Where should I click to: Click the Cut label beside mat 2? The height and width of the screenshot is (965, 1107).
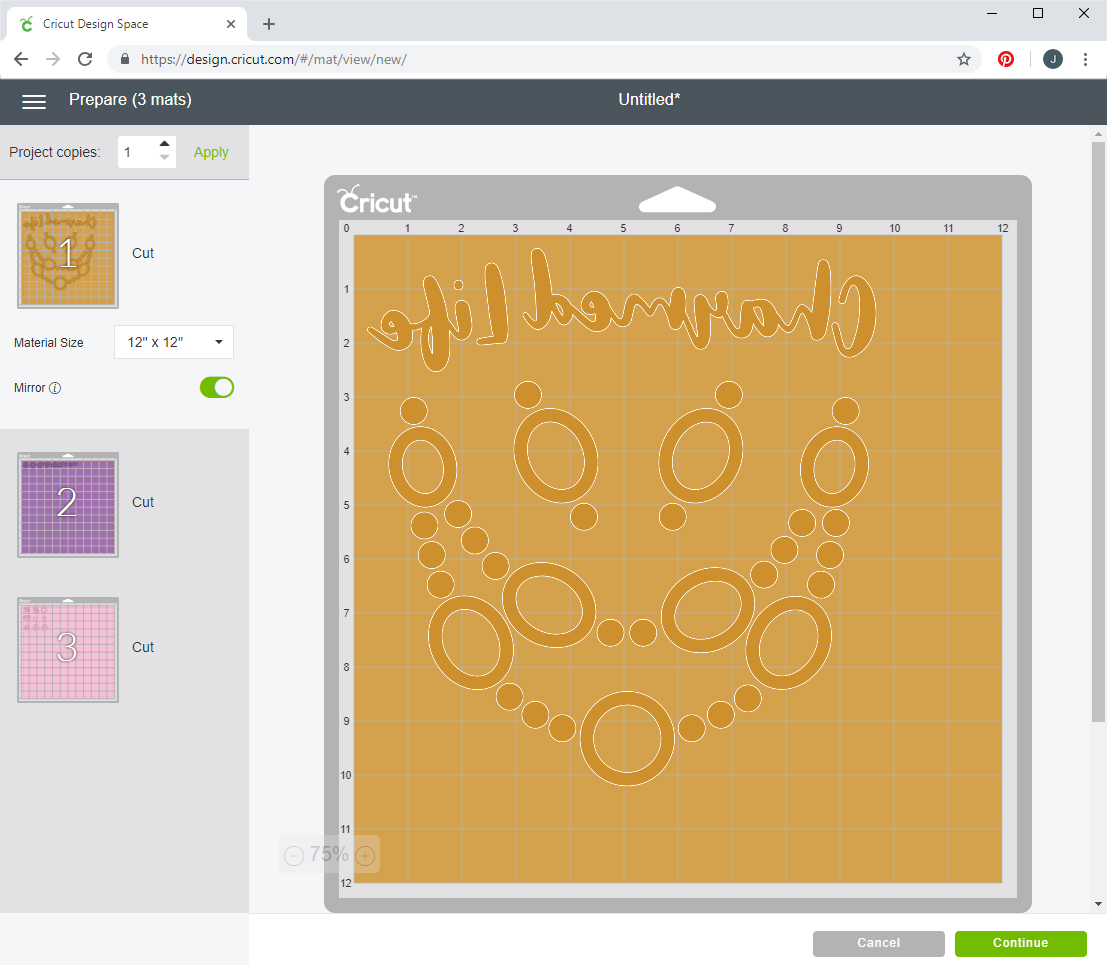pos(143,502)
